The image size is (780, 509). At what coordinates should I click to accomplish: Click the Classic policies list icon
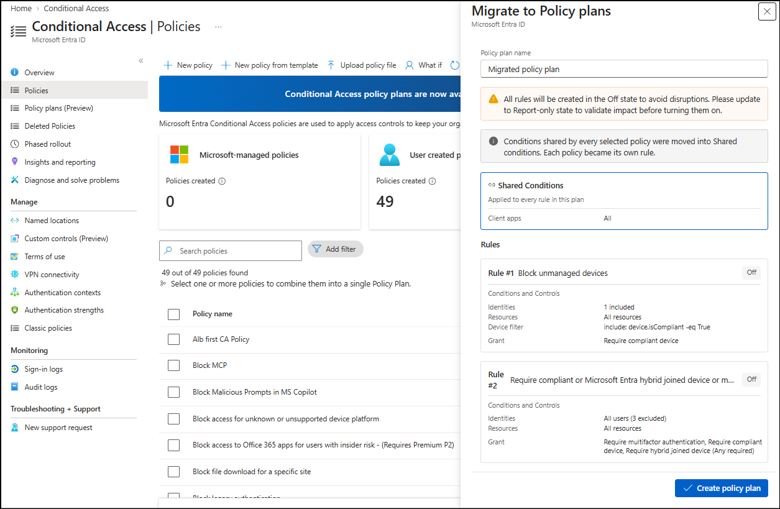pos(14,328)
